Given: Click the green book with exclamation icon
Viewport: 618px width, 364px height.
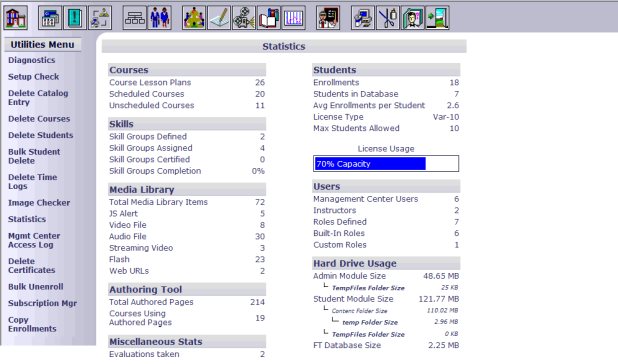Looking at the screenshot, I should coord(75,18).
